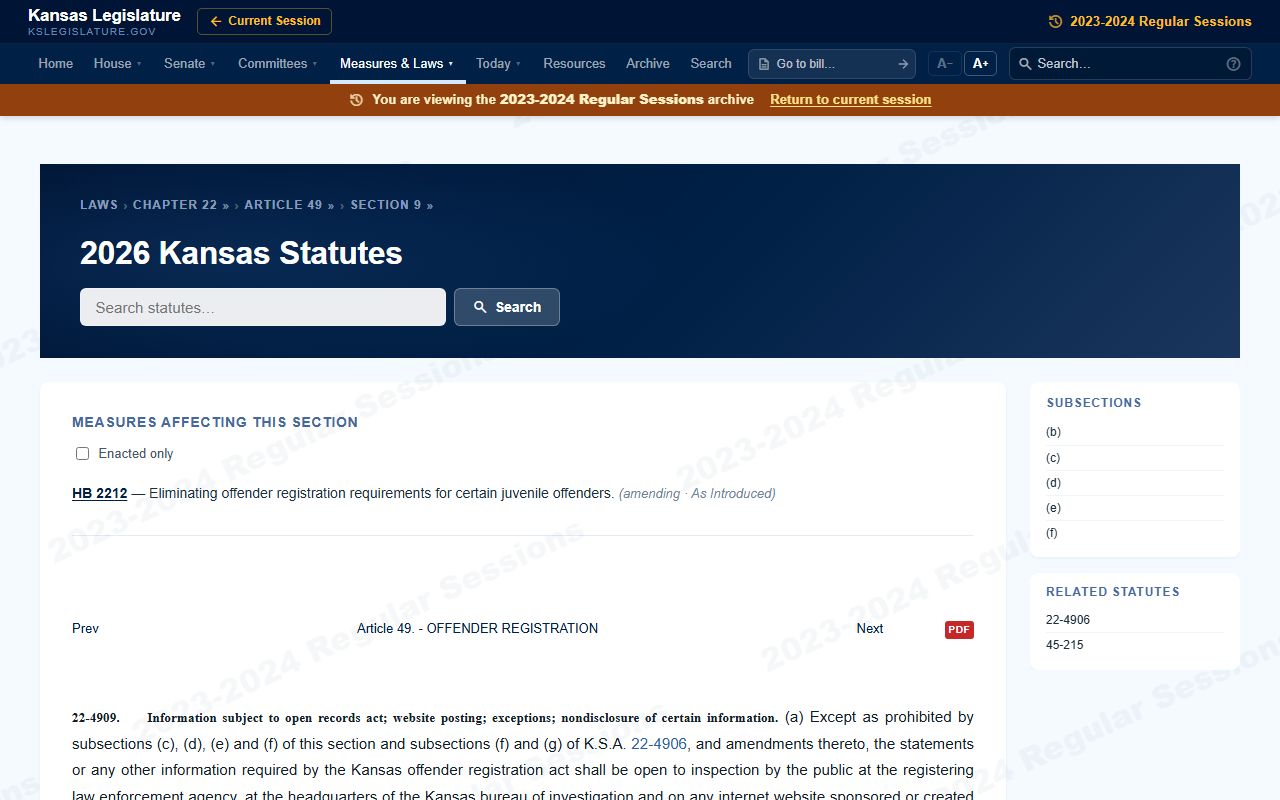The image size is (1280, 800).
Task: Go to Home in the navigation bar
Action: [56, 63]
